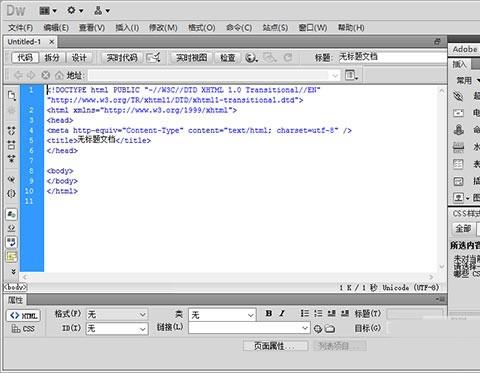Apply unordered list icon in Properties
The image size is (480, 373).
click(x=304, y=313)
